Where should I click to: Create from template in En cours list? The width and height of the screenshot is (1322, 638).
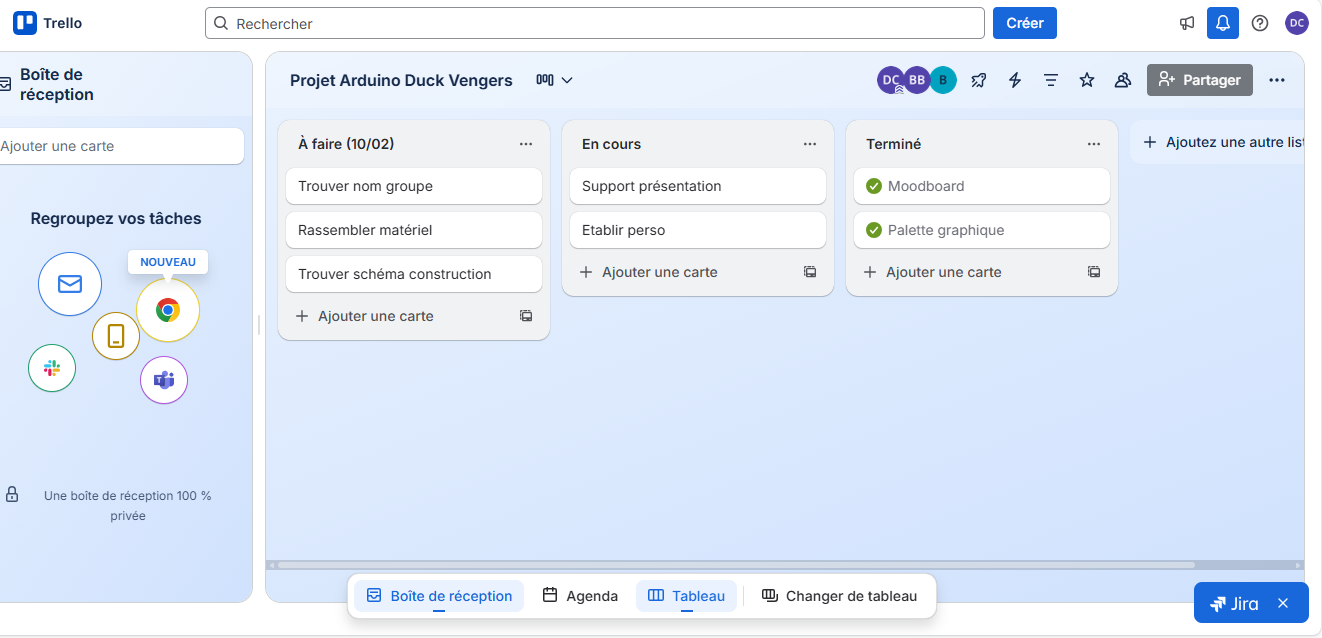(810, 272)
